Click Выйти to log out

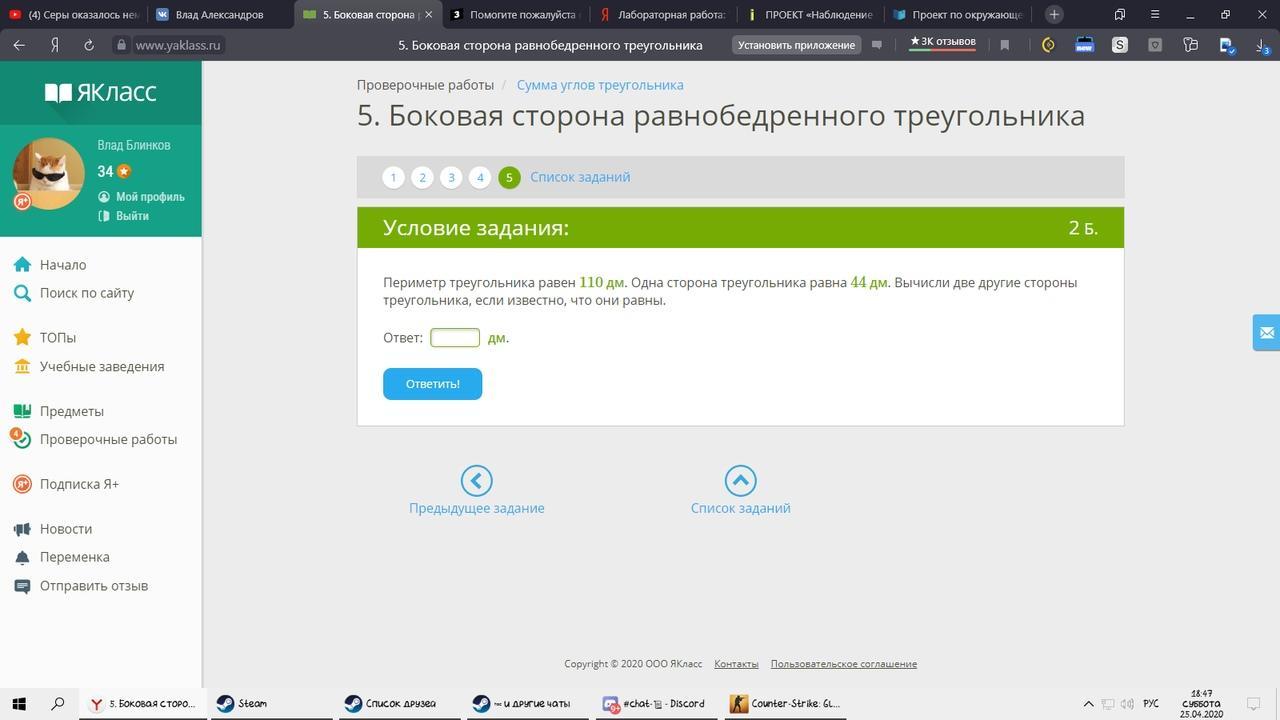point(132,216)
